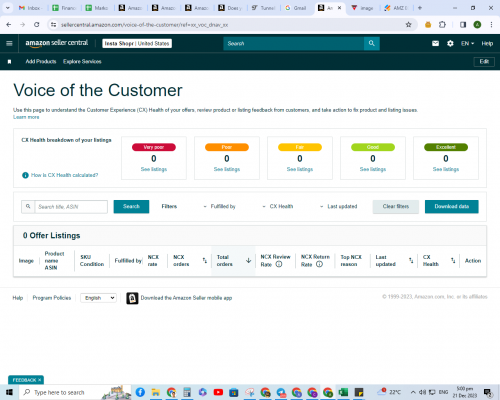Click the Help link in the header
This screenshot has height=400, width=500.
[x=487, y=44]
